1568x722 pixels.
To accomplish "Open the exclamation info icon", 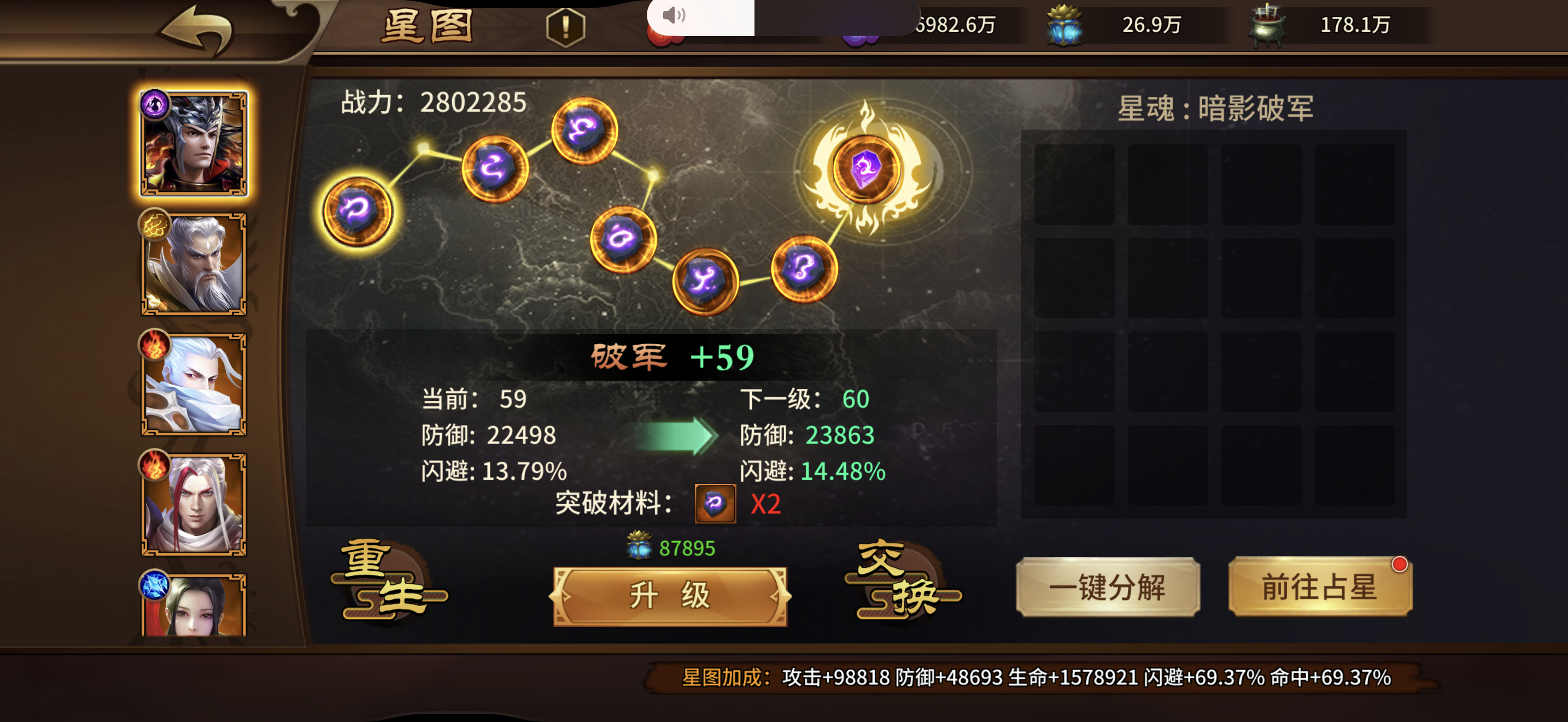I will [x=565, y=27].
